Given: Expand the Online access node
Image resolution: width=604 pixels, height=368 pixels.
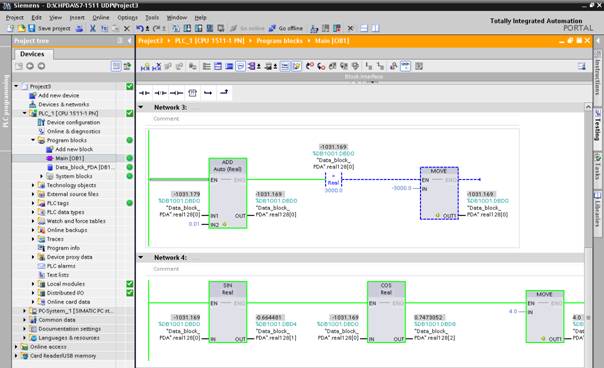Looking at the screenshot, I should tap(16, 347).
